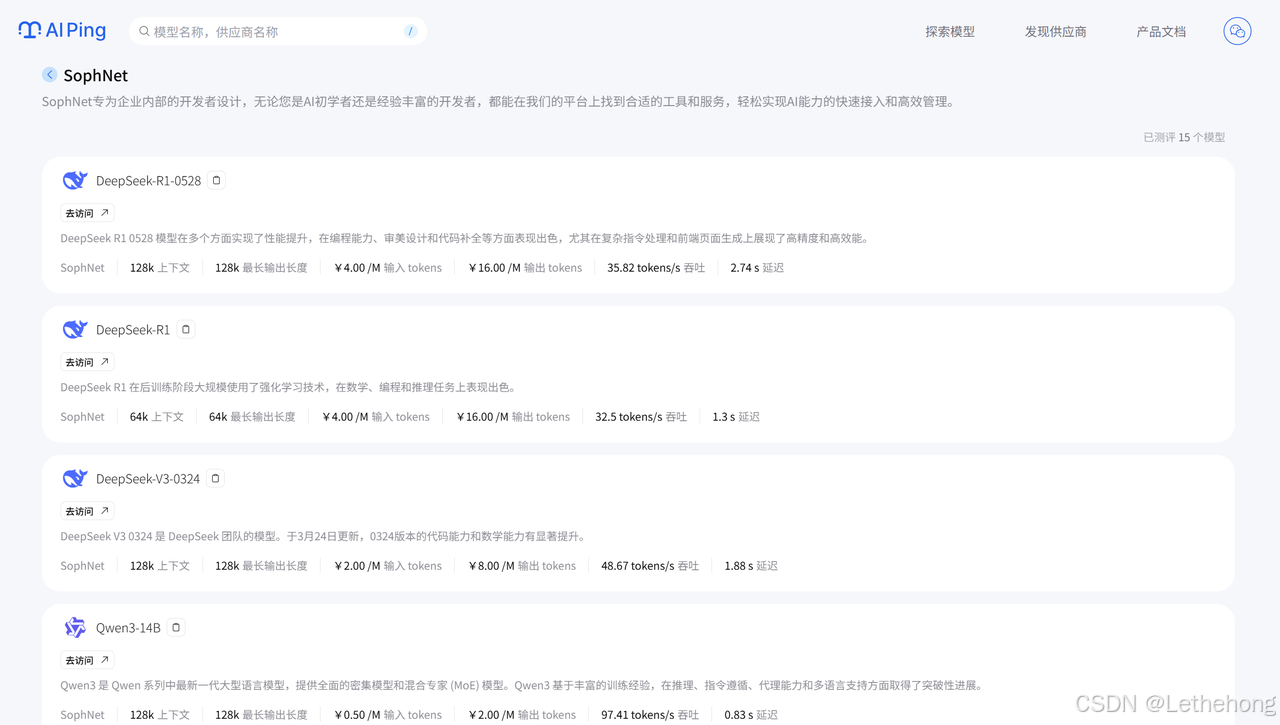The image size is (1280, 725).
Task: Open the 探索模型 menu item
Action: pos(950,32)
